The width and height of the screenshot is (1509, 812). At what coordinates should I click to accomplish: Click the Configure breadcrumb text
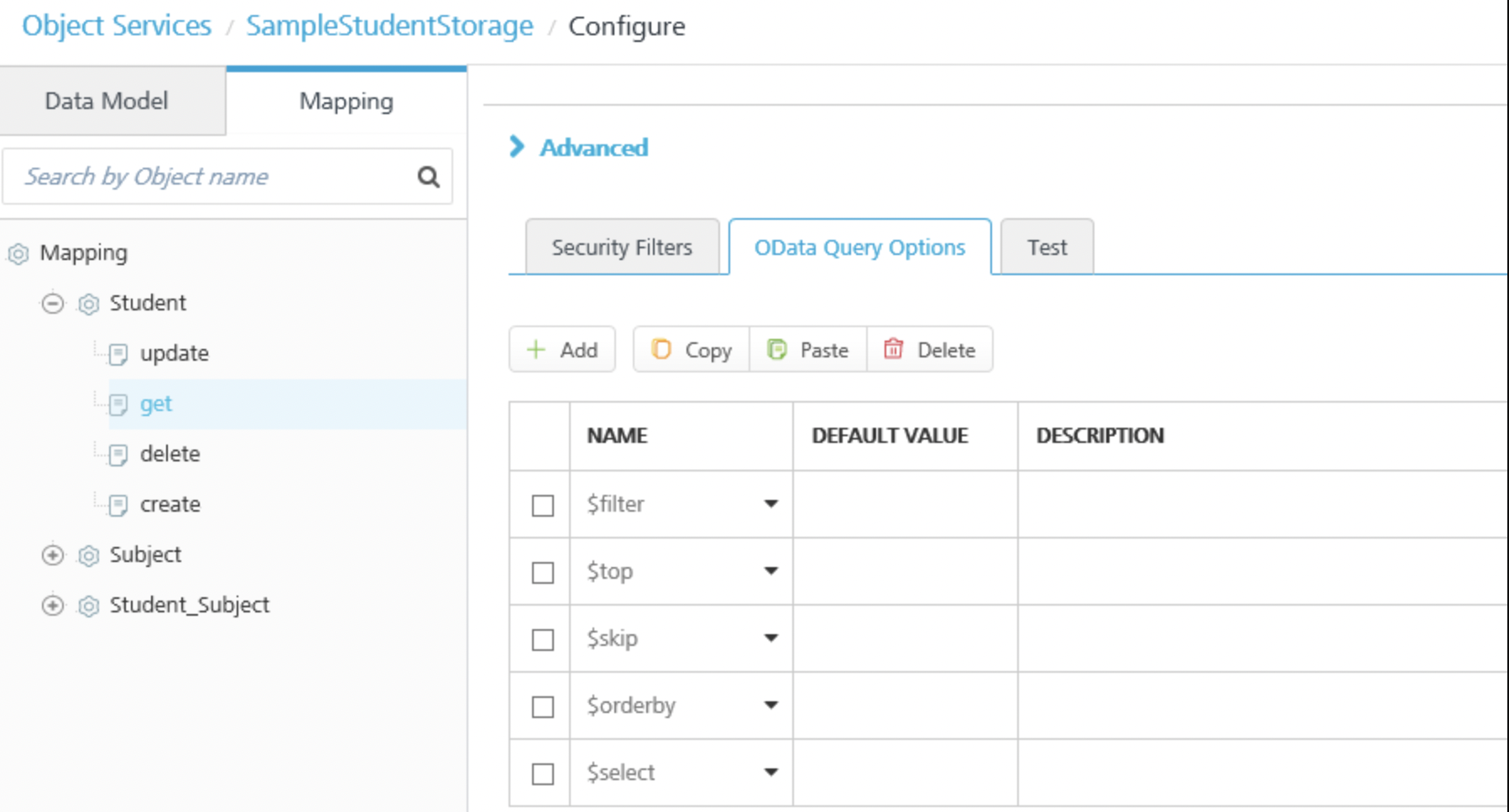click(627, 27)
